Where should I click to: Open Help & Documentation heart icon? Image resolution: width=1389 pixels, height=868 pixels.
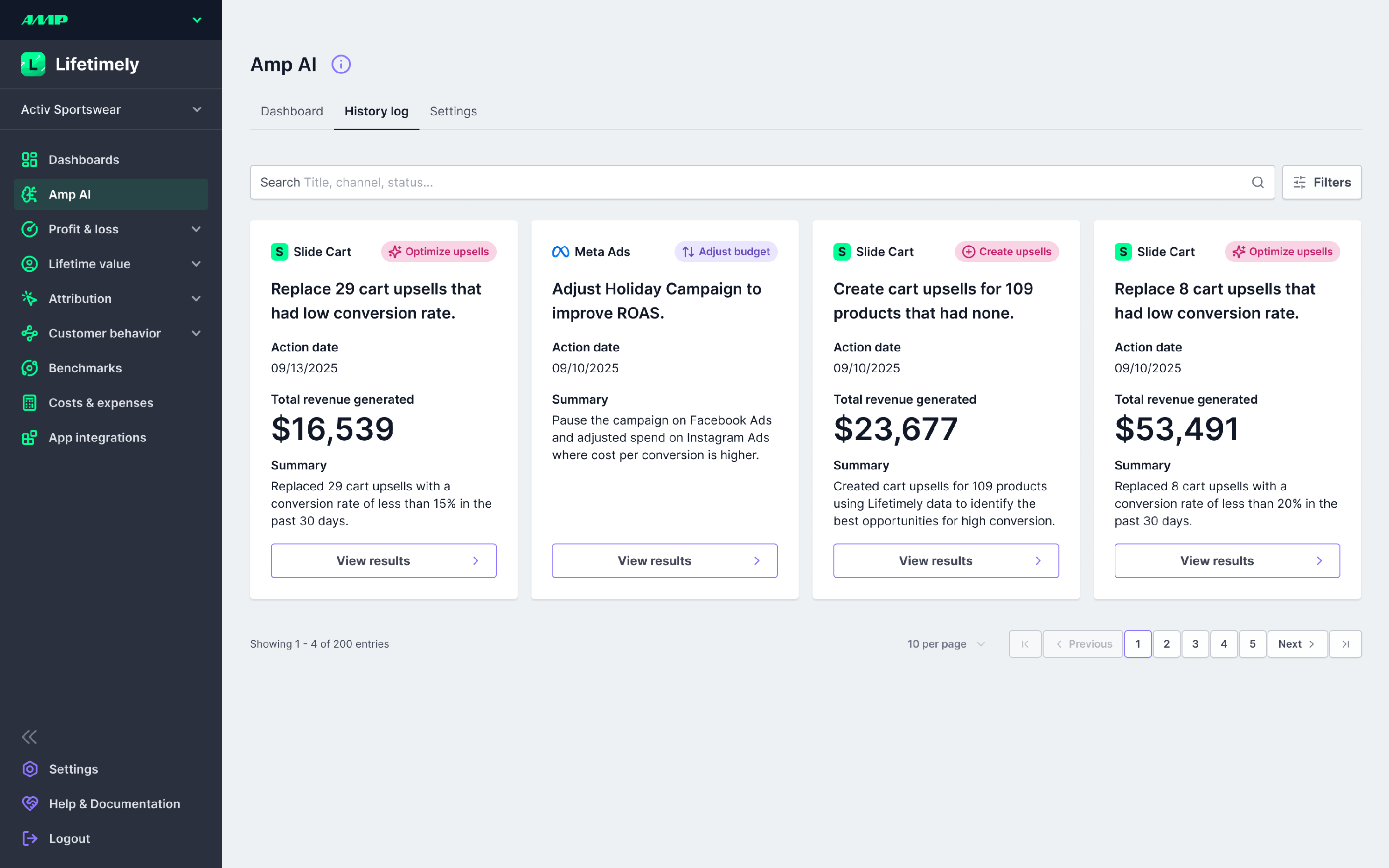pyautogui.click(x=30, y=804)
